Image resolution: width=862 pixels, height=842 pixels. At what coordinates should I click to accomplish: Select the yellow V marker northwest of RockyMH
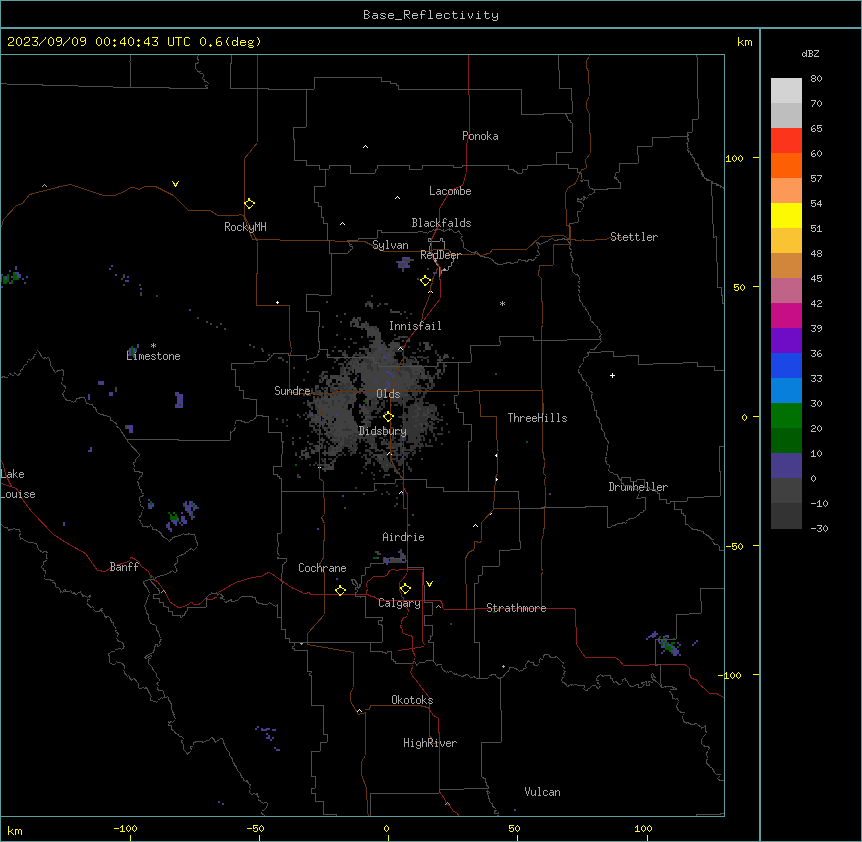coord(175,184)
